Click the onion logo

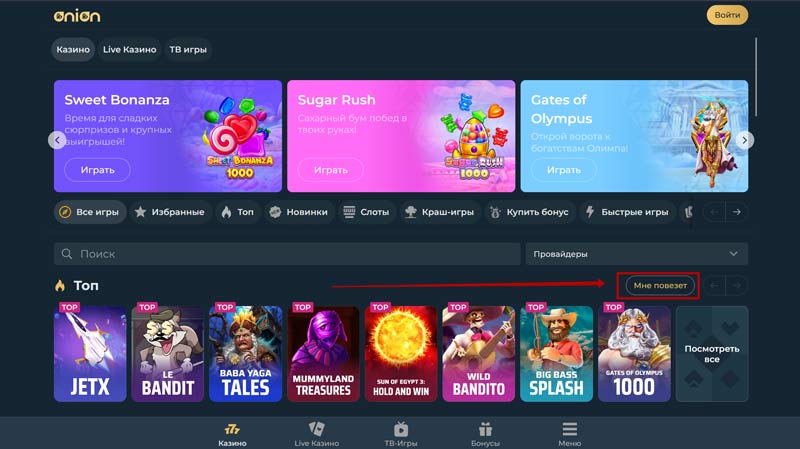[x=77, y=16]
